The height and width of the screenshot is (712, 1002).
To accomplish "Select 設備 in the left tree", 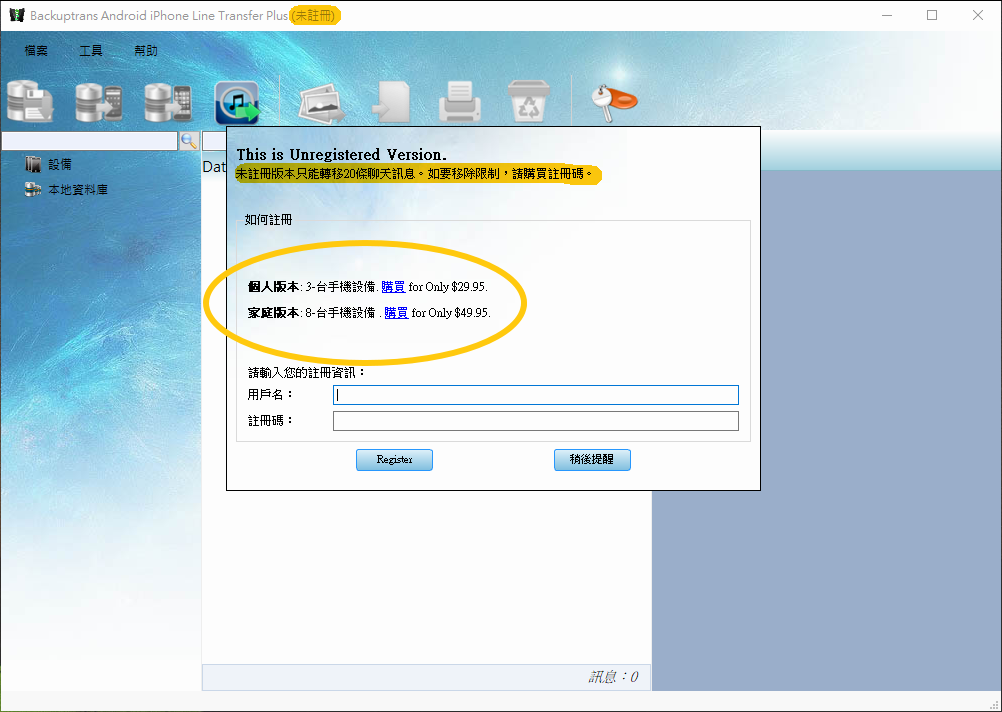I will (x=60, y=164).
